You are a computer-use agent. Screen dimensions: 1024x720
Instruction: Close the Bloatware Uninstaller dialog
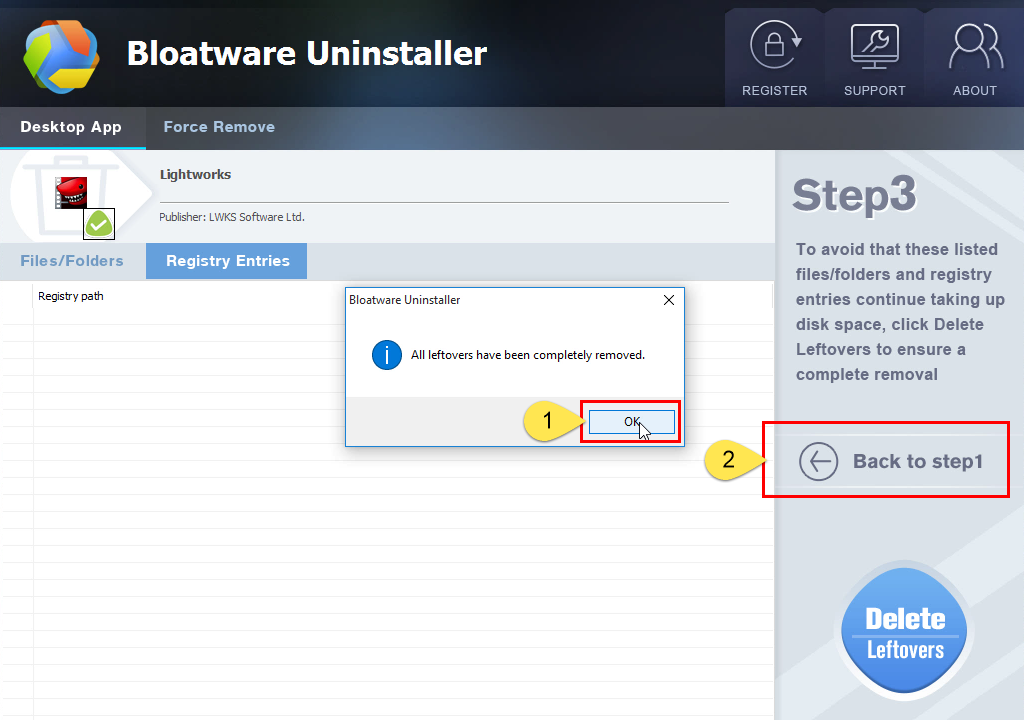point(669,300)
